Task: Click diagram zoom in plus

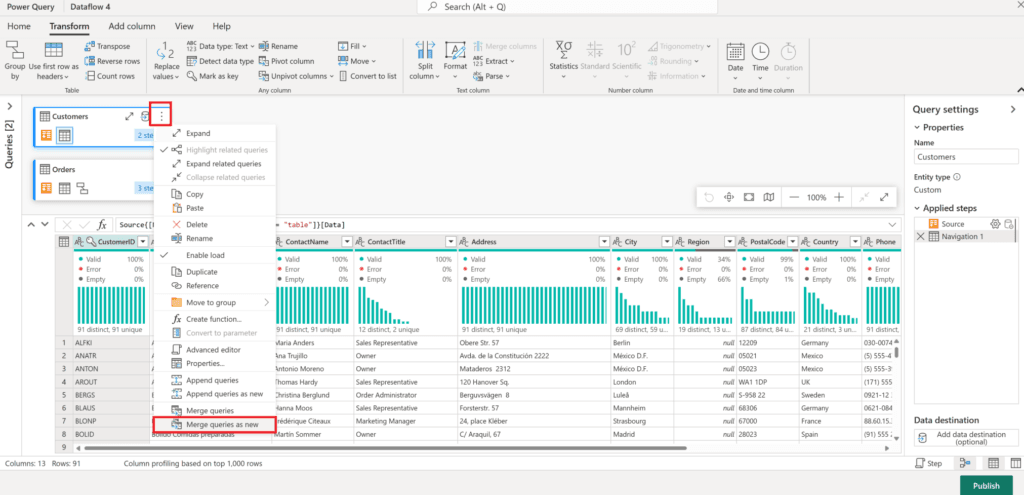Action: tap(839, 197)
